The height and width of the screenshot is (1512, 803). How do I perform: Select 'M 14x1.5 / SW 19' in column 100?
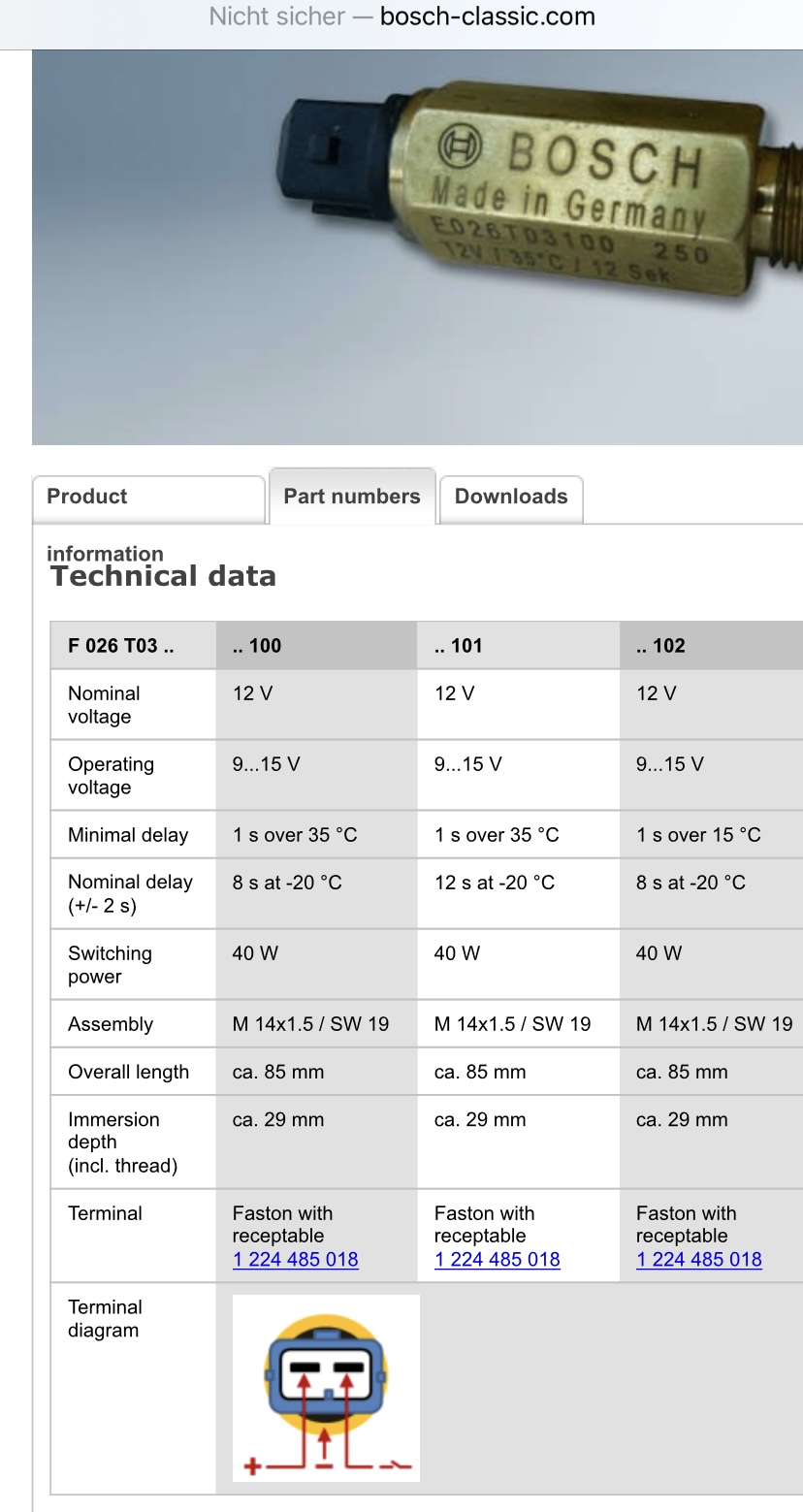tap(310, 1024)
